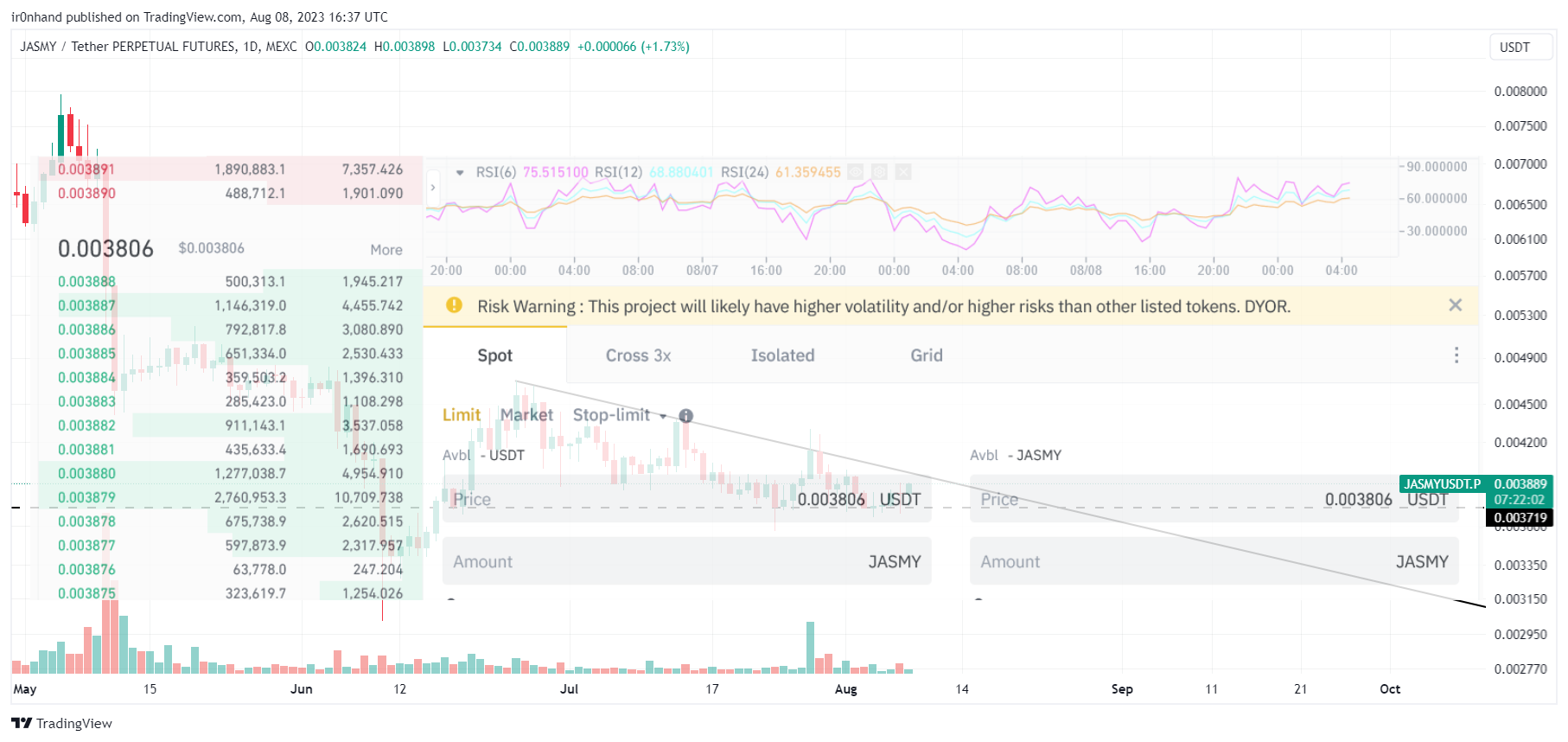The height and width of the screenshot is (742, 1568).
Task: Open RSI indicator settings gear
Action: pos(879,172)
